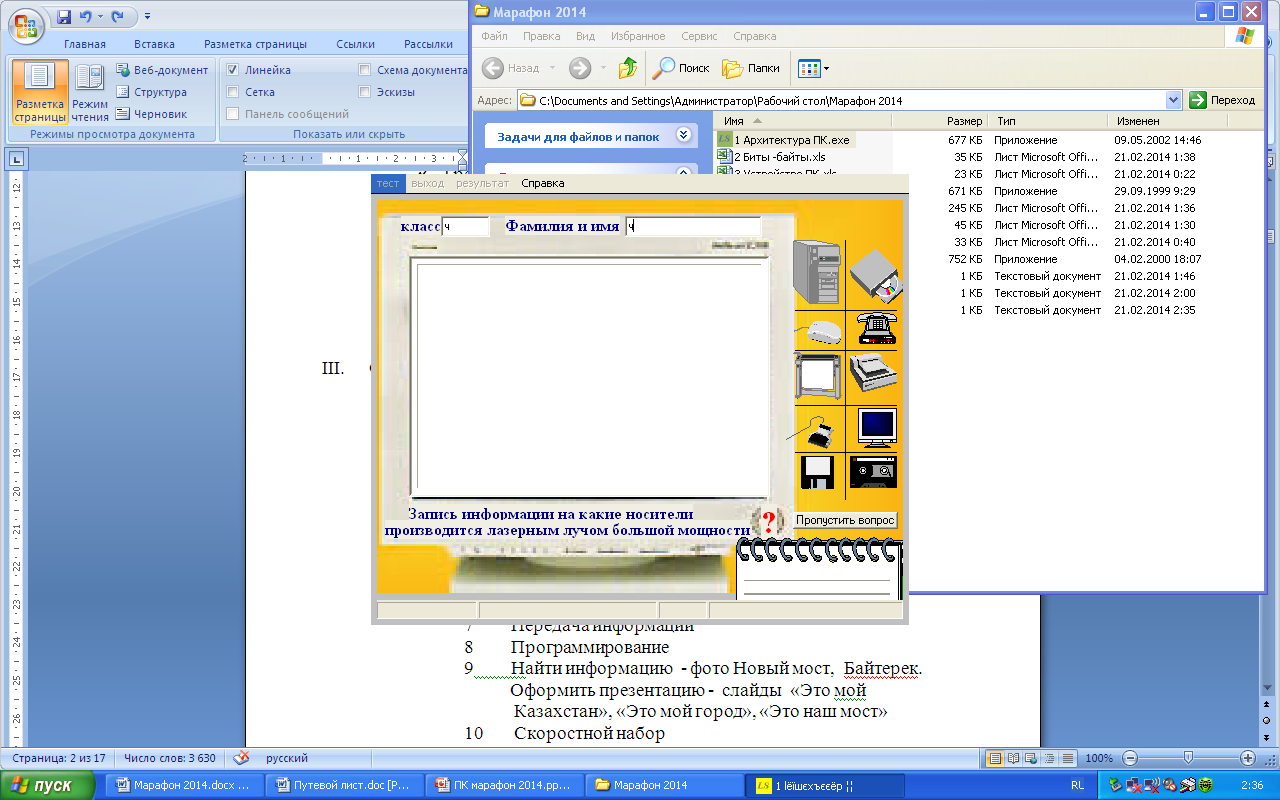Click the Переход go button

pyautogui.click(x=1222, y=100)
